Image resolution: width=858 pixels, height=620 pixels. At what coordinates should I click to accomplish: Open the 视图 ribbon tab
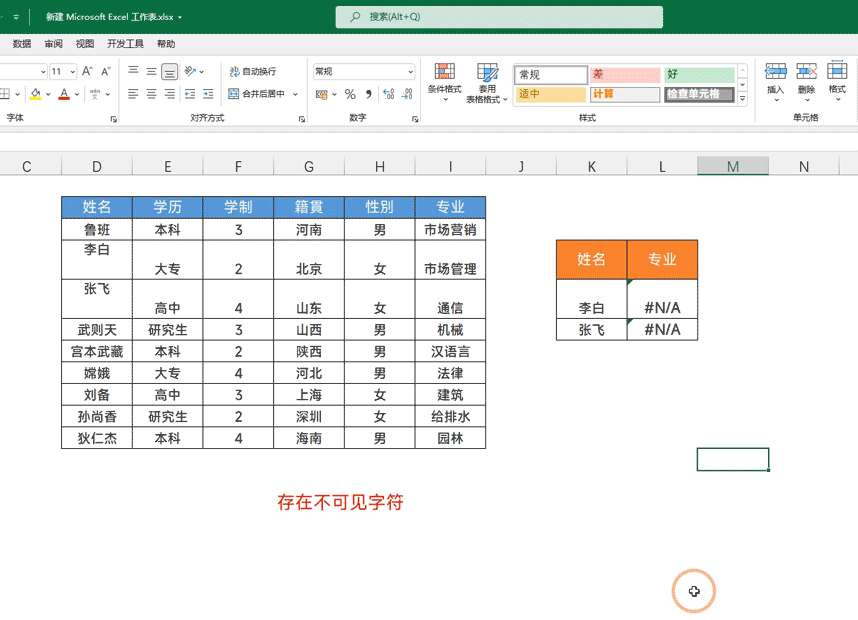point(85,44)
